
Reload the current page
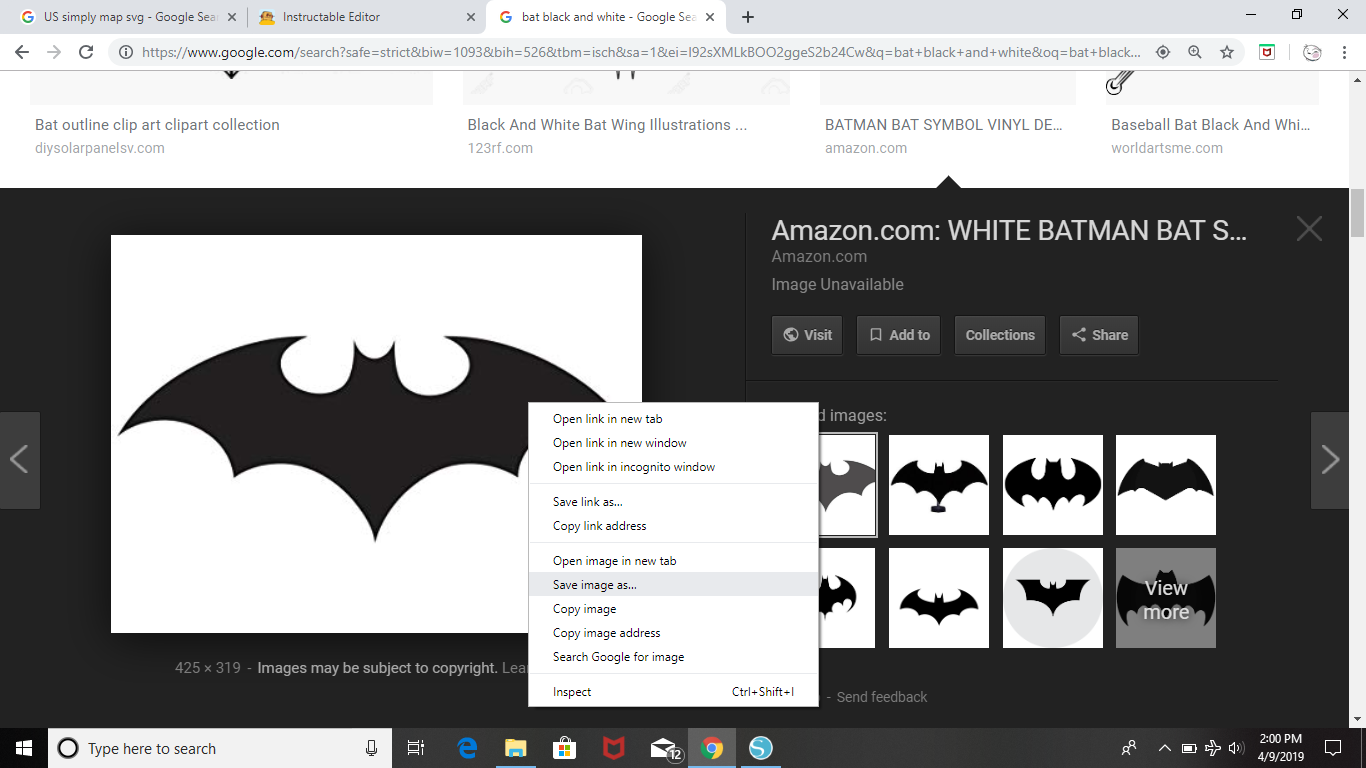86,52
